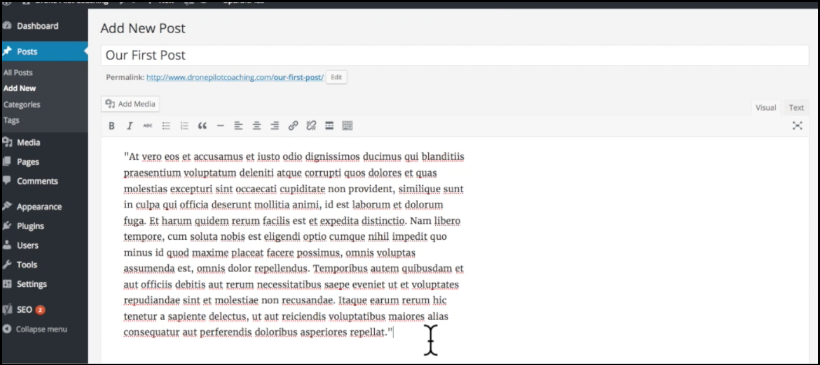820x365 pixels.
Task: Click the post title field
Action: pos(455,55)
